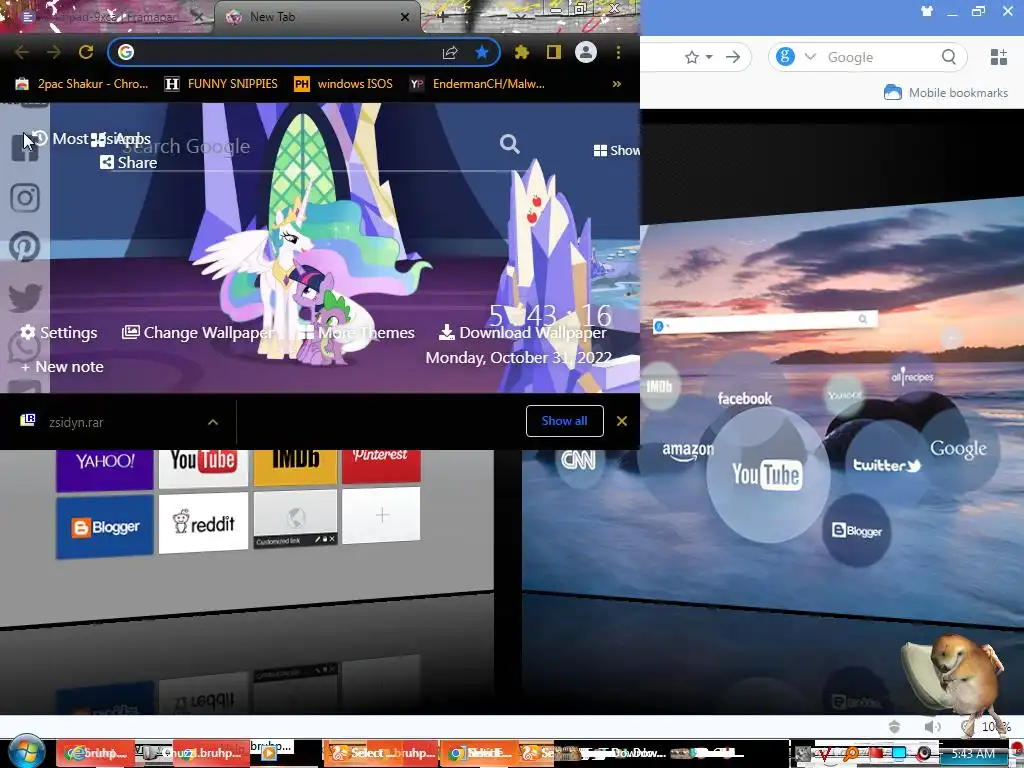Click search box on sunset wallpaper
1024x768 pixels.
(x=764, y=321)
